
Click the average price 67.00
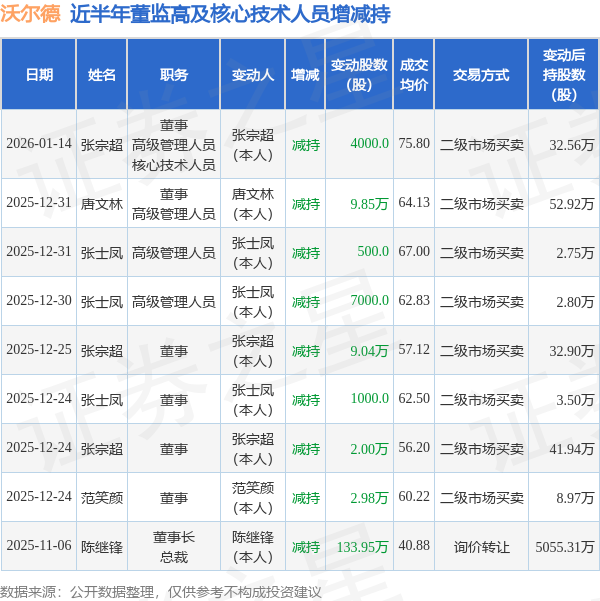(x=414, y=252)
